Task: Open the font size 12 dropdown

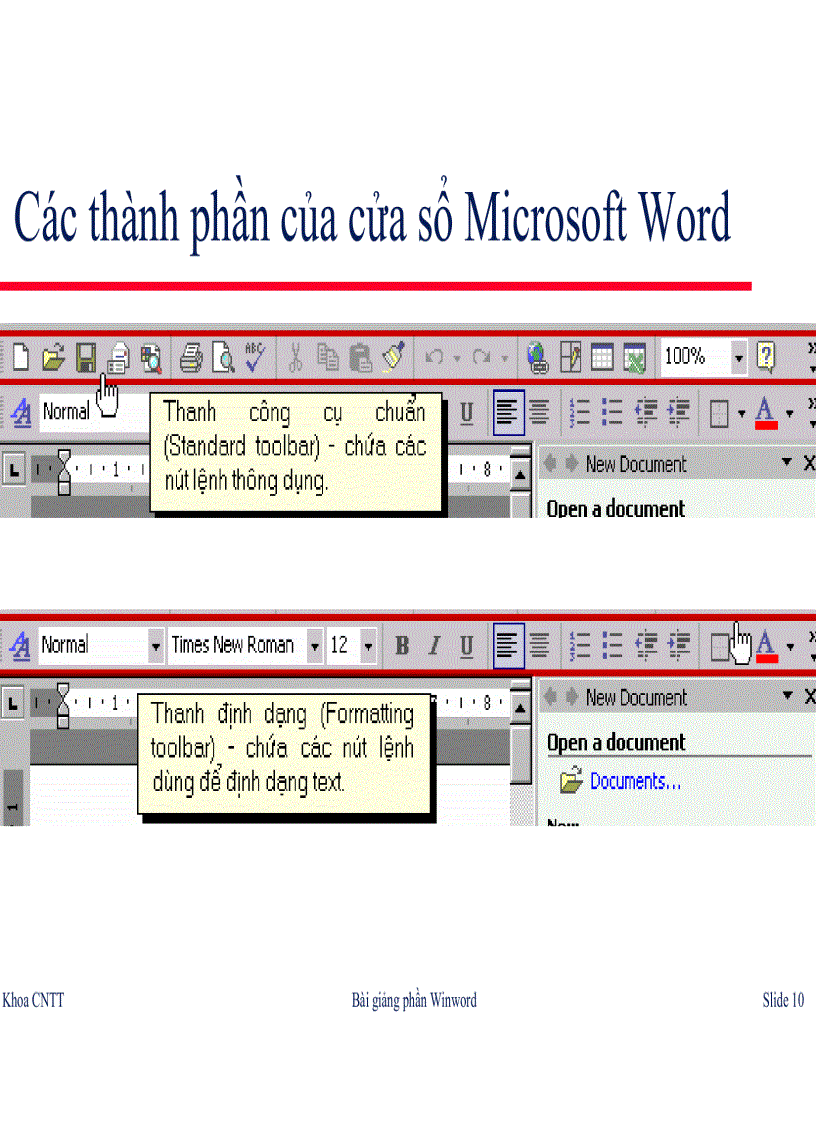Action: (x=367, y=646)
